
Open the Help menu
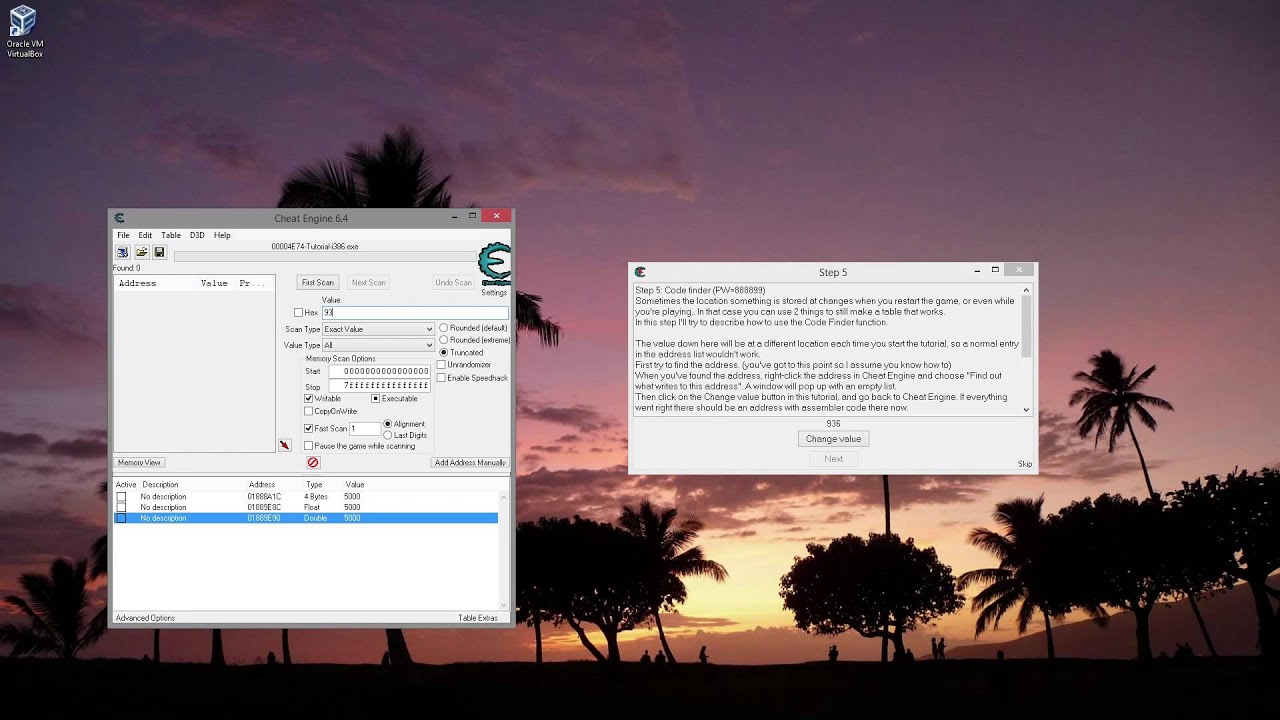point(222,235)
